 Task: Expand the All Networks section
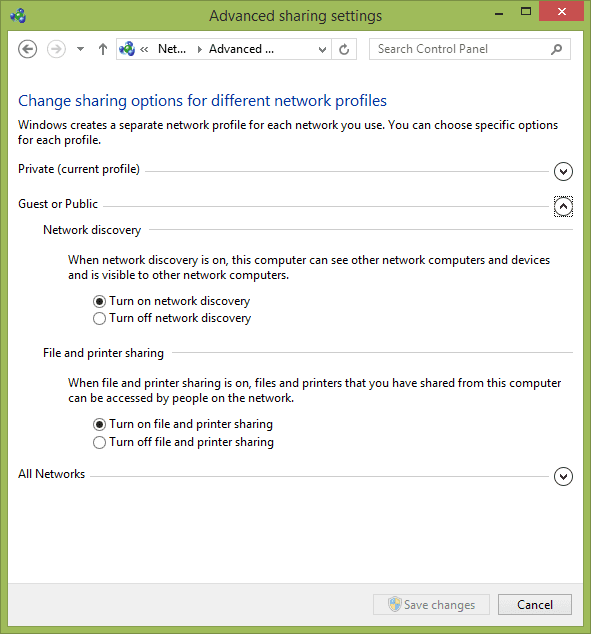563,476
